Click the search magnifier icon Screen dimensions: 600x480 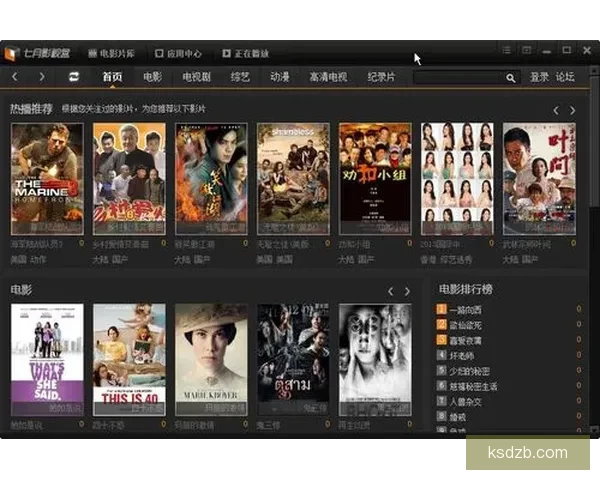(x=510, y=77)
